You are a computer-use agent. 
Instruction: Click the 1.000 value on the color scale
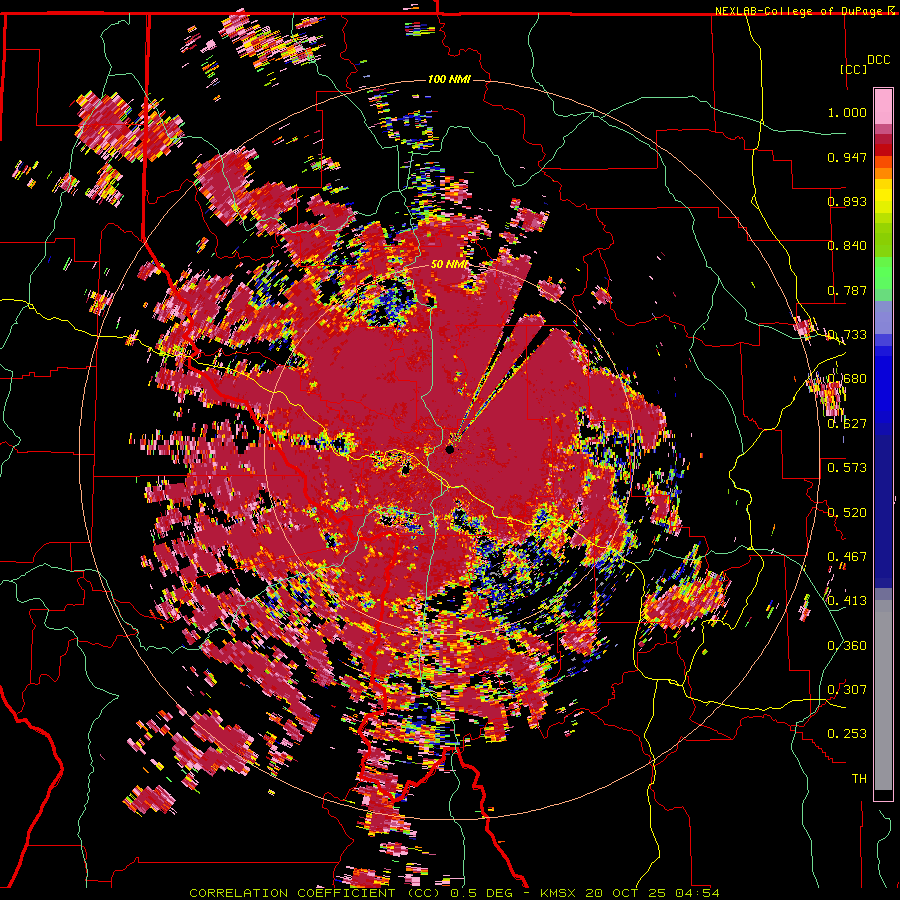(x=847, y=112)
